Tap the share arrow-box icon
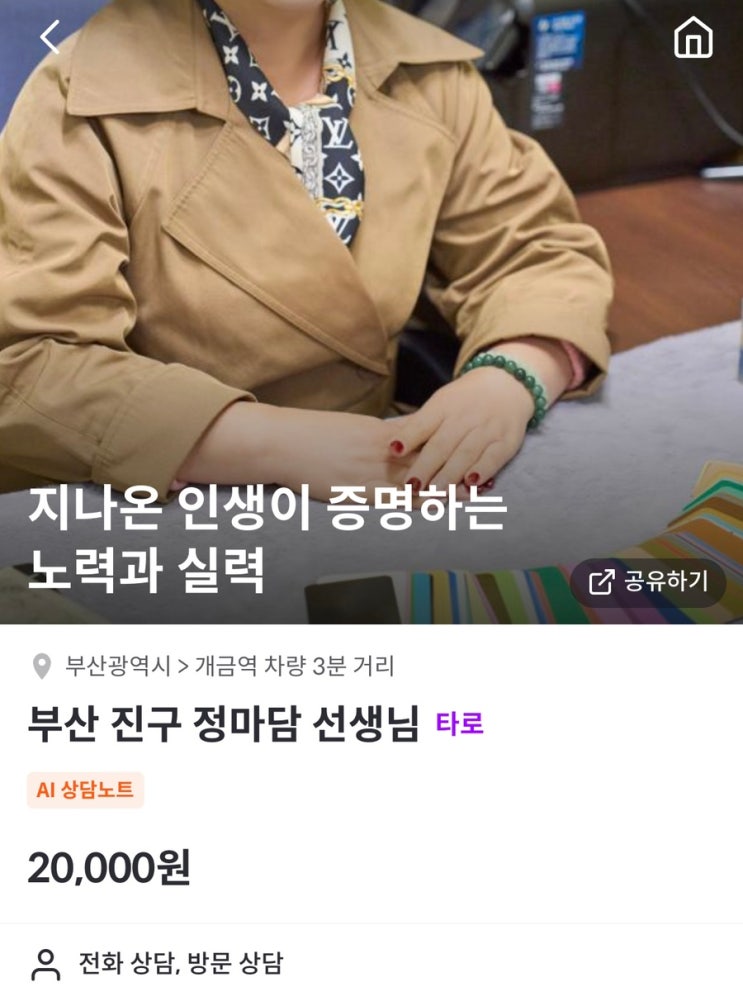This screenshot has width=743, height=1001. pos(601,582)
